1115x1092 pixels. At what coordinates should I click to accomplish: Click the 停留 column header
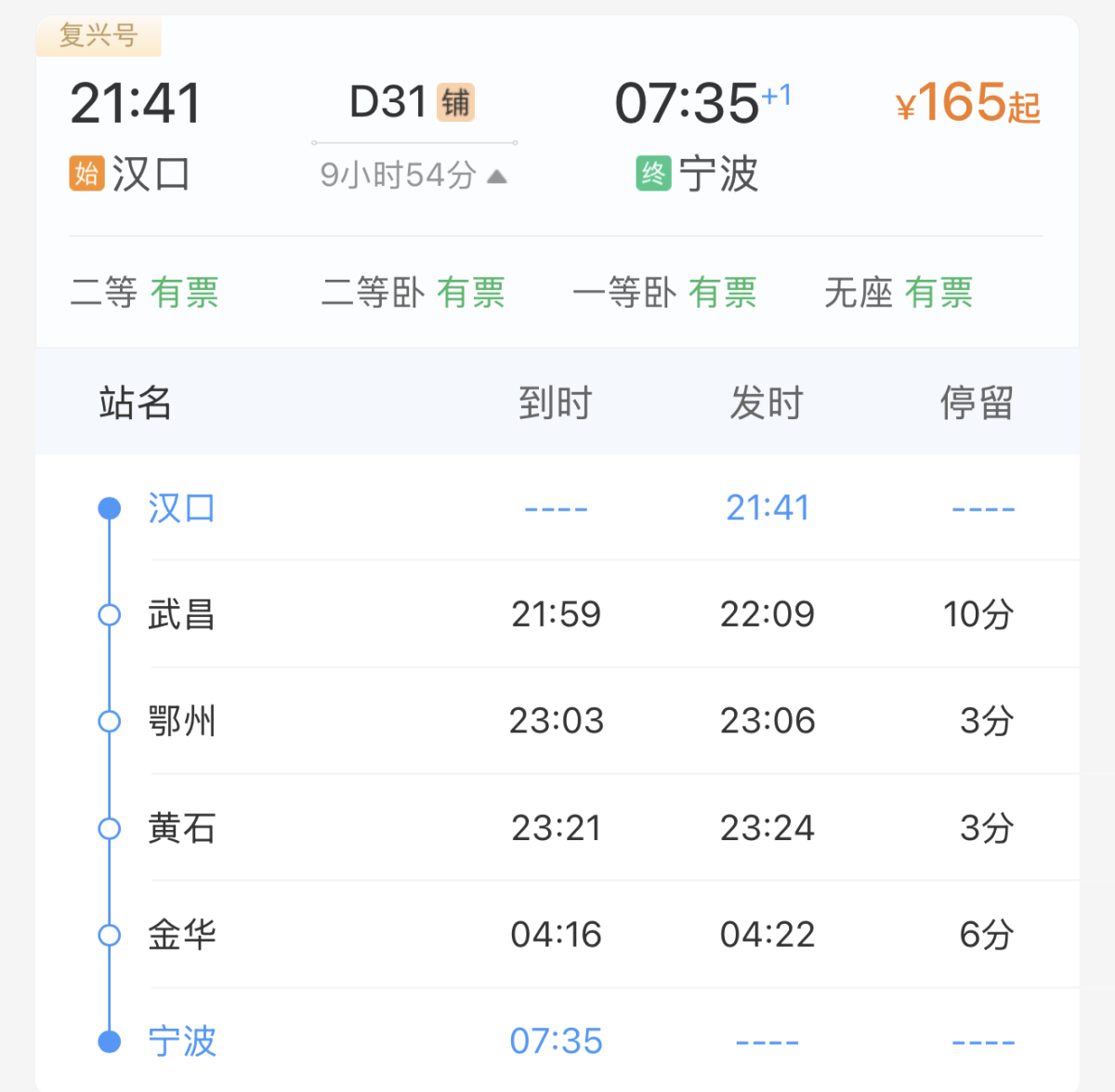[976, 403]
